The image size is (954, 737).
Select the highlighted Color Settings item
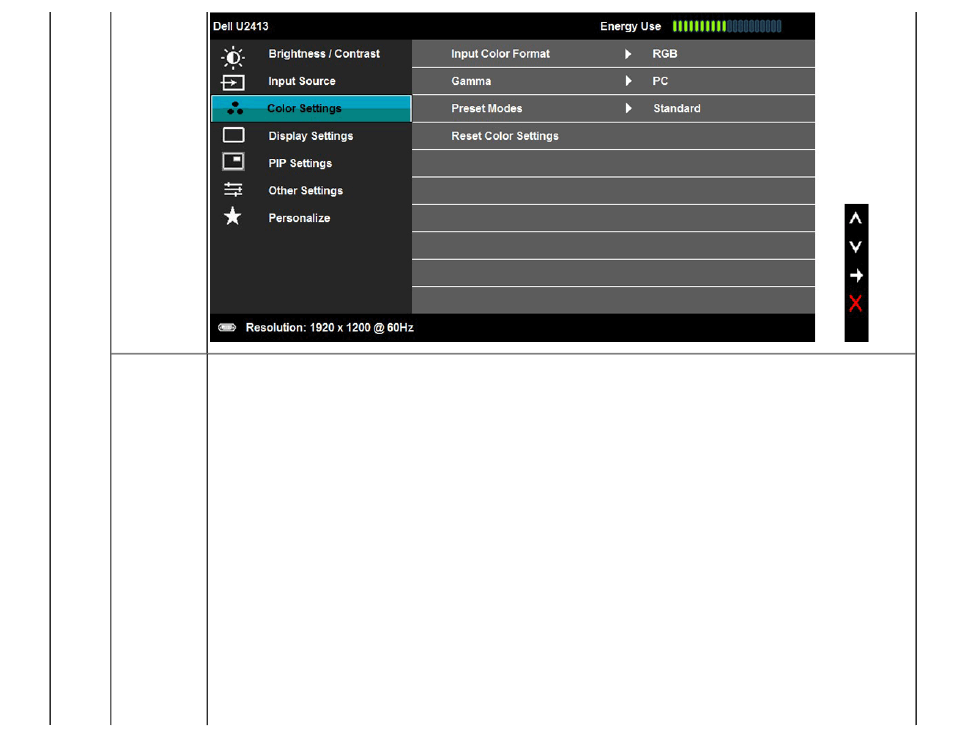(x=311, y=108)
